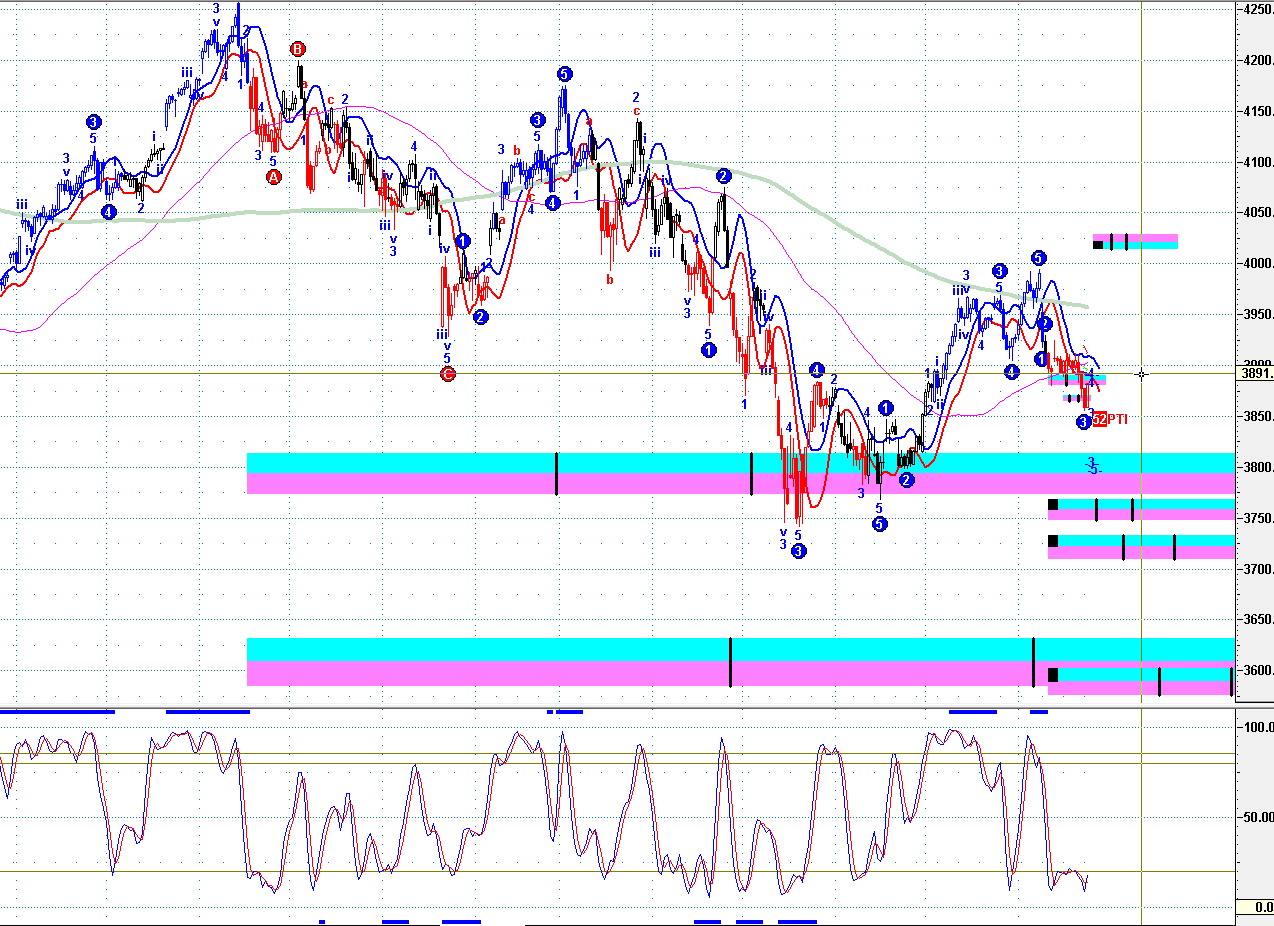Click the 100.0 oscillator scale label
The height and width of the screenshot is (926, 1274).
[1257, 727]
